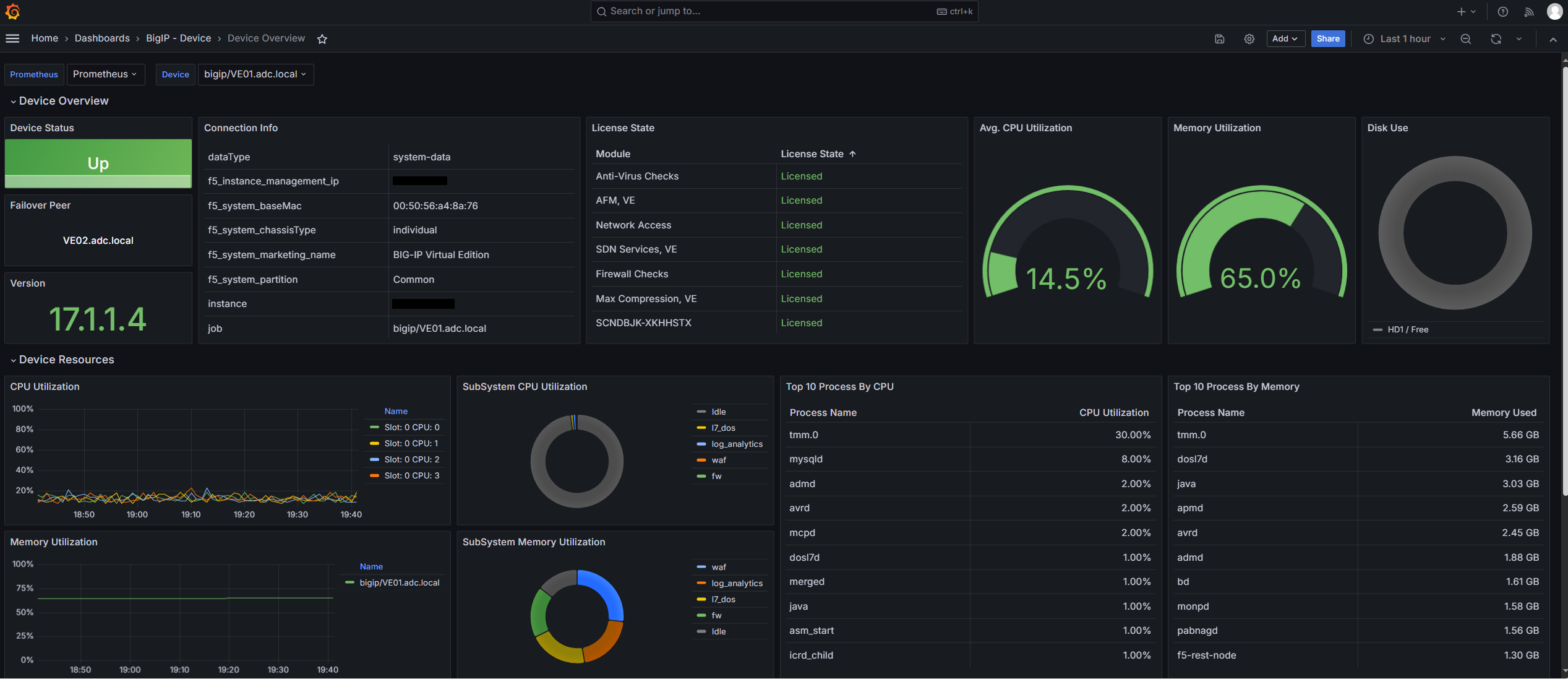The width and height of the screenshot is (1568, 679).
Task: Sort by License State column header
Action: (x=812, y=154)
